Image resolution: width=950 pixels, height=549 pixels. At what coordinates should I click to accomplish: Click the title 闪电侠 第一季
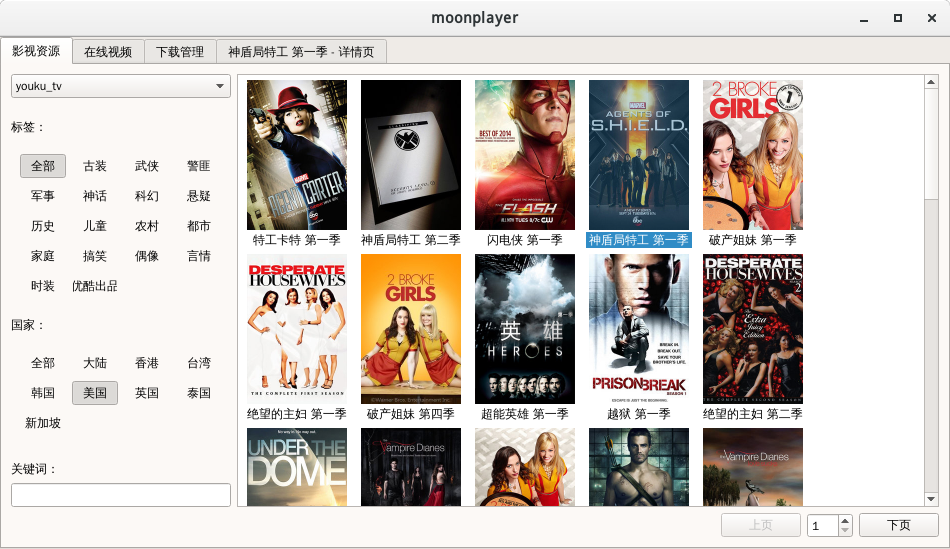coord(525,240)
